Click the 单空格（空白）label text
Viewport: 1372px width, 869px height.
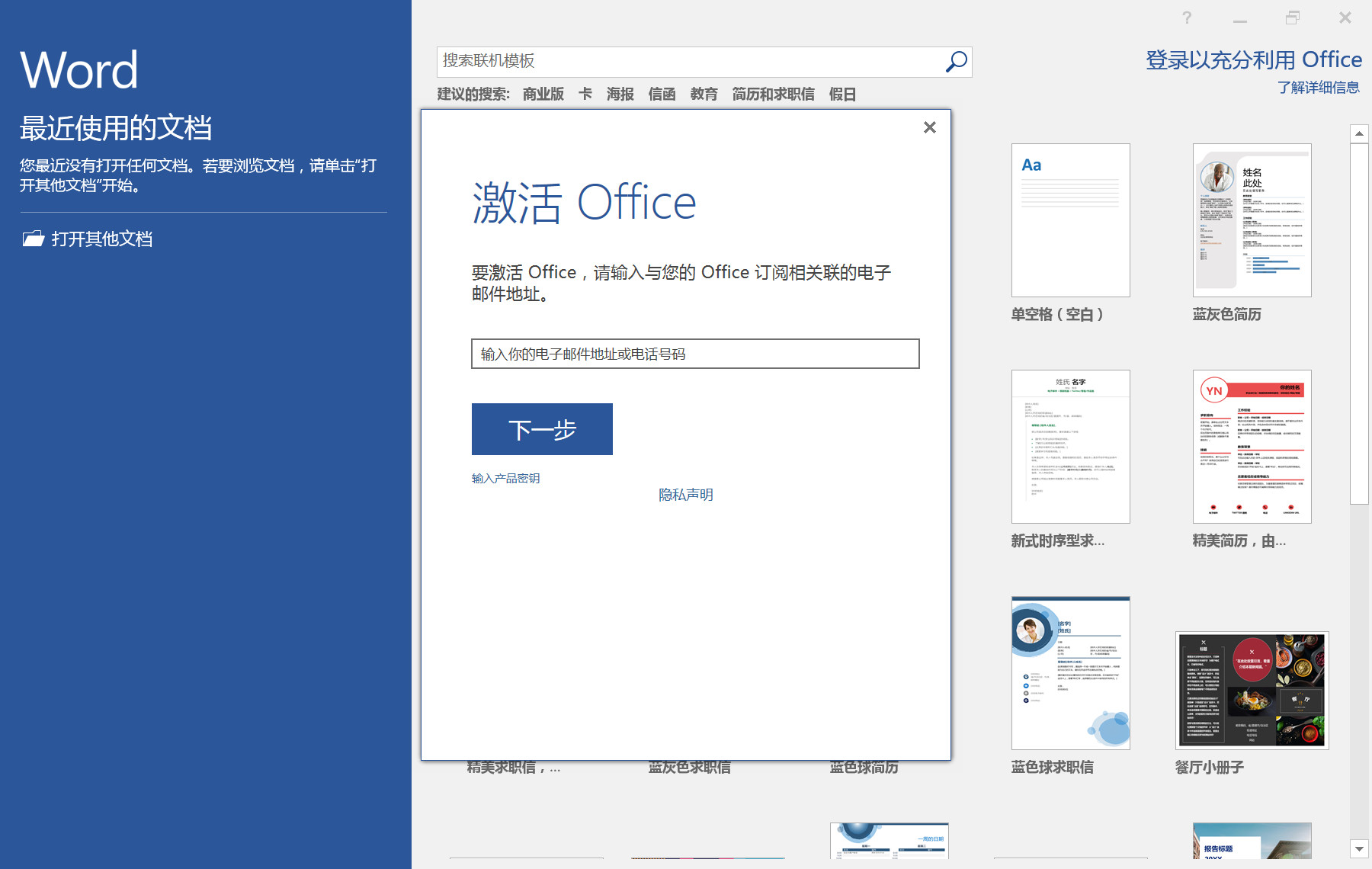point(1057,314)
